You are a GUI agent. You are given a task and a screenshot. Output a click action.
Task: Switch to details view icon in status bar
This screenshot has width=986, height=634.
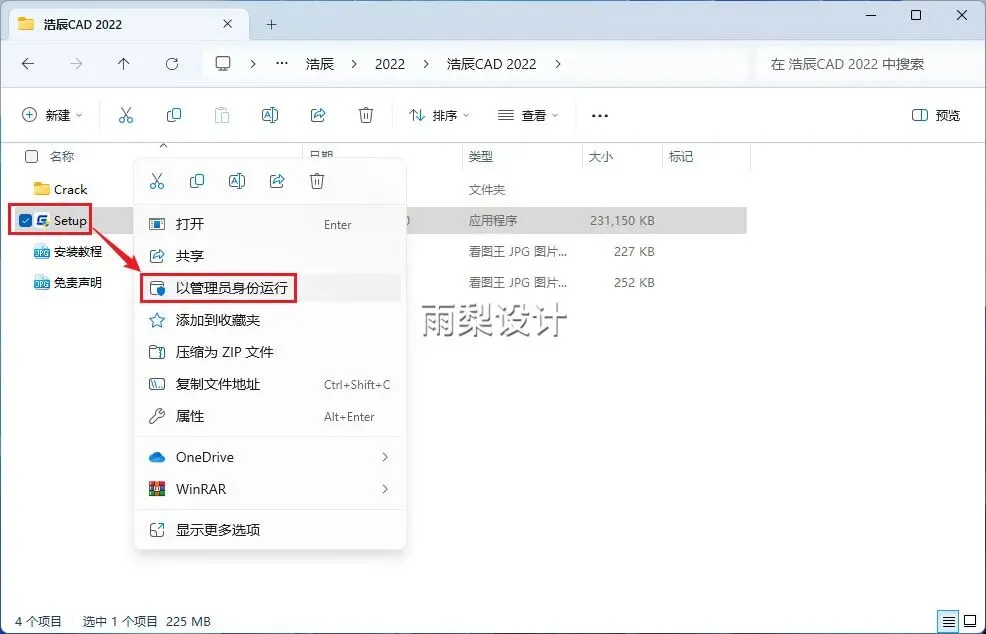(x=949, y=621)
